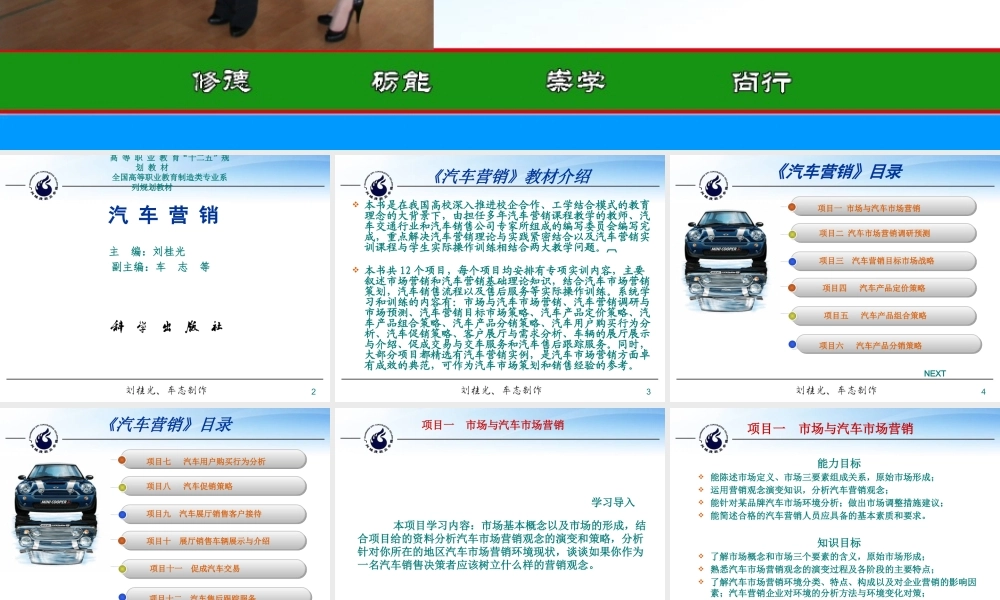
Task: Click the 《汽车营销》教材介绍 heading
Action: (511, 177)
